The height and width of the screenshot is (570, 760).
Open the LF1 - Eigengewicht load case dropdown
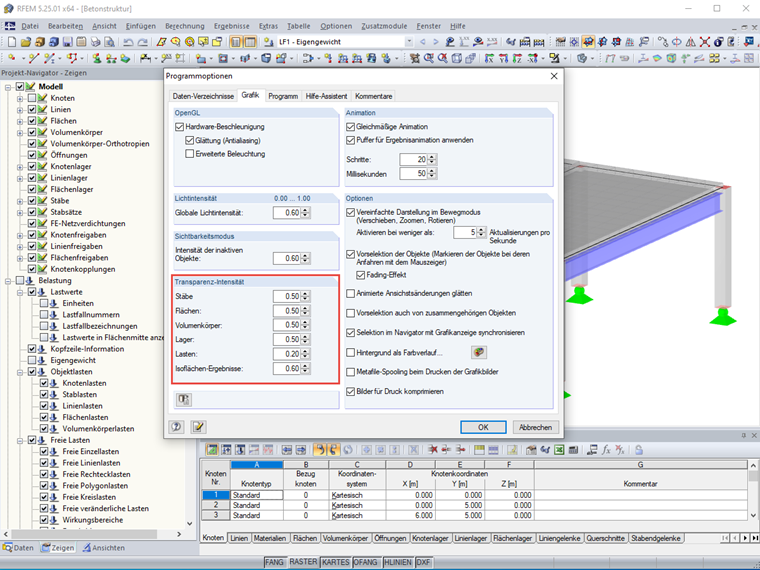(409, 42)
